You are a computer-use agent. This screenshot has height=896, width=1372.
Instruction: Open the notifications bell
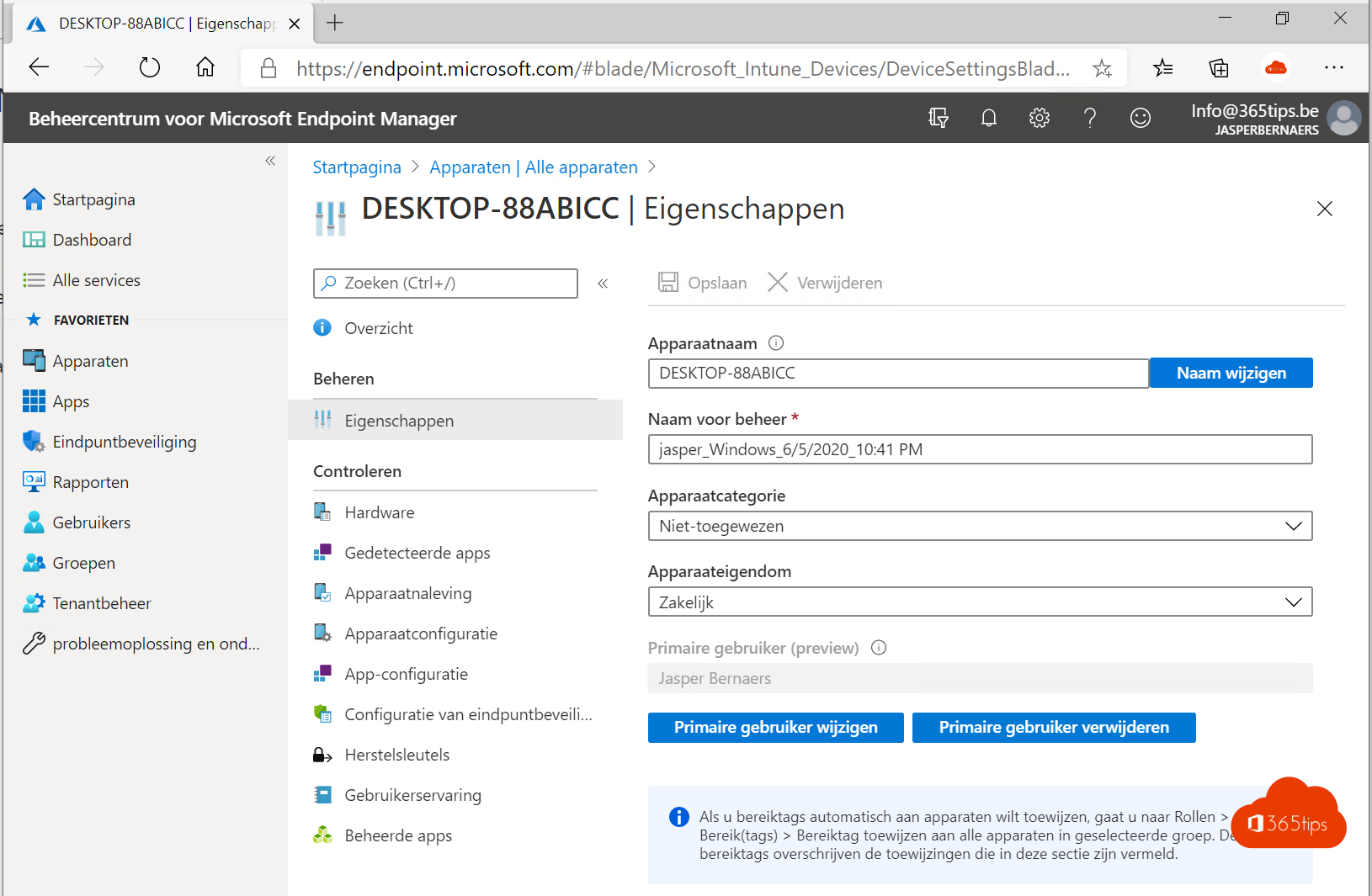pyautogui.click(x=989, y=118)
